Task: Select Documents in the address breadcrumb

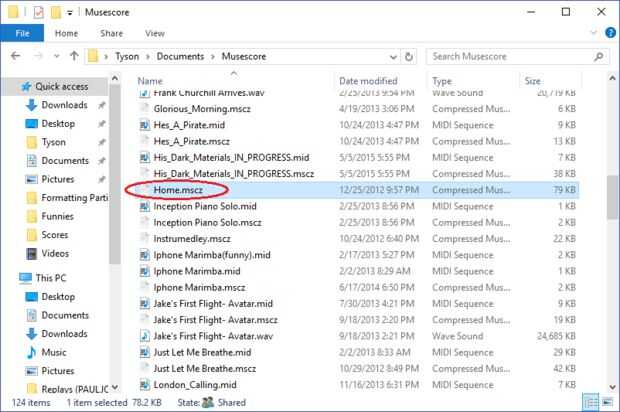Action: pyautogui.click(x=180, y=57)
